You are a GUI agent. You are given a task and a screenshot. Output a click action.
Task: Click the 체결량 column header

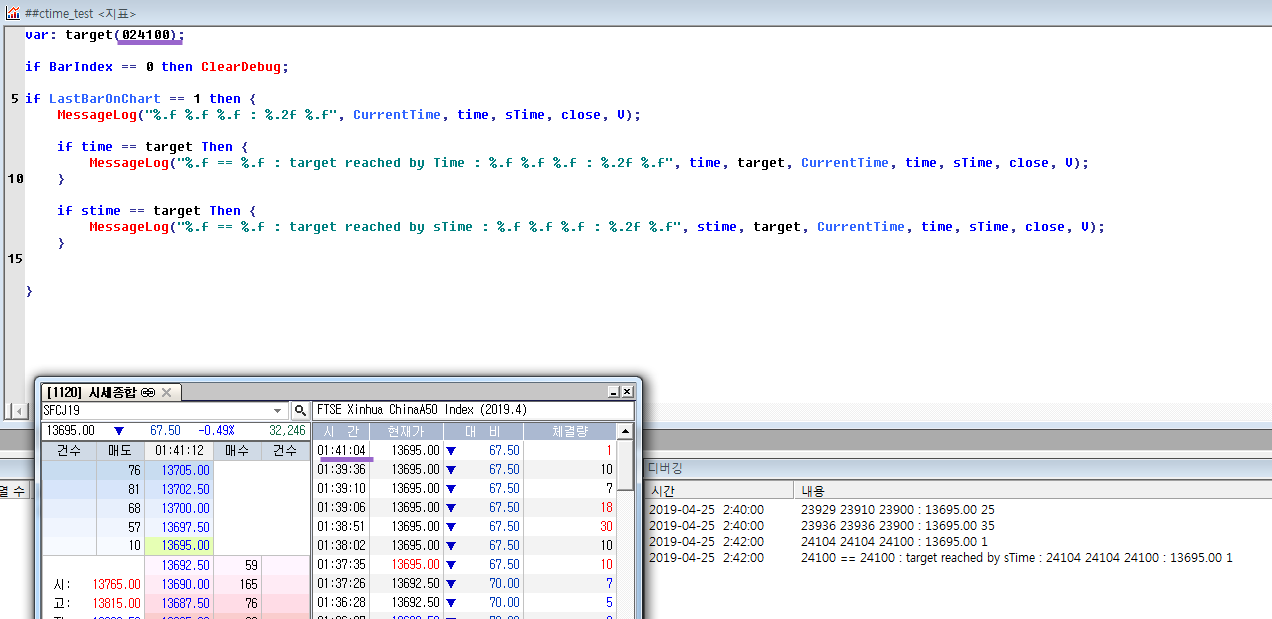tap(570, 431)
